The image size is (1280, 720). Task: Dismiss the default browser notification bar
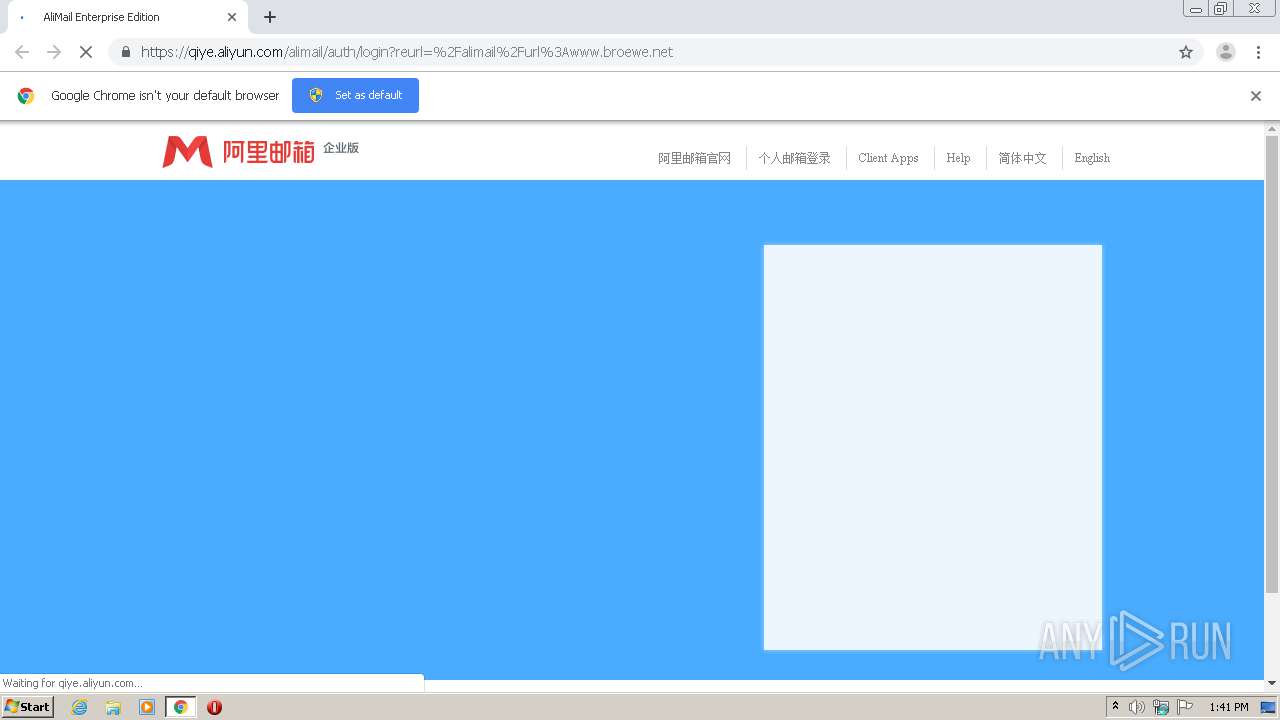coord(1256,96)
